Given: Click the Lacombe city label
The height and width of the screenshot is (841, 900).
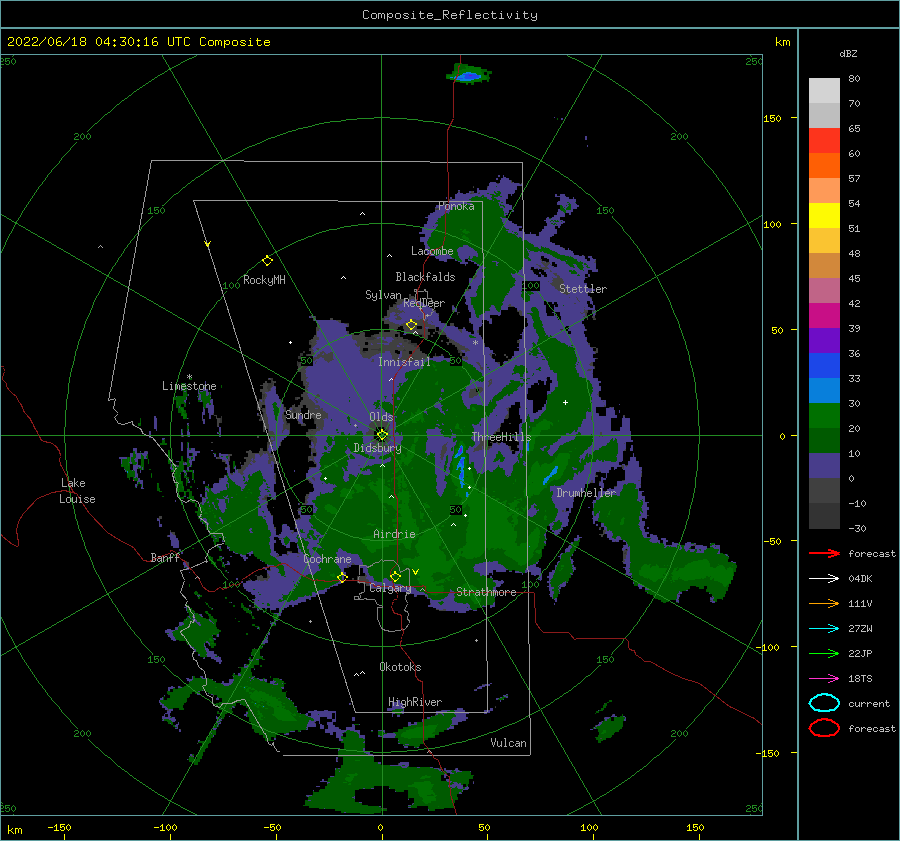Looking at the screenshot, I should (x=432, y=251).
